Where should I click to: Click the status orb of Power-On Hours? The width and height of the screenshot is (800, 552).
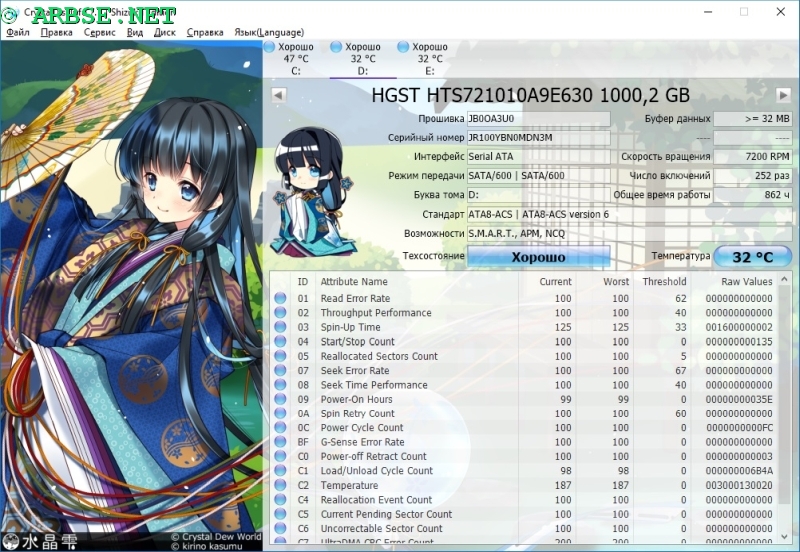point(280,399)
